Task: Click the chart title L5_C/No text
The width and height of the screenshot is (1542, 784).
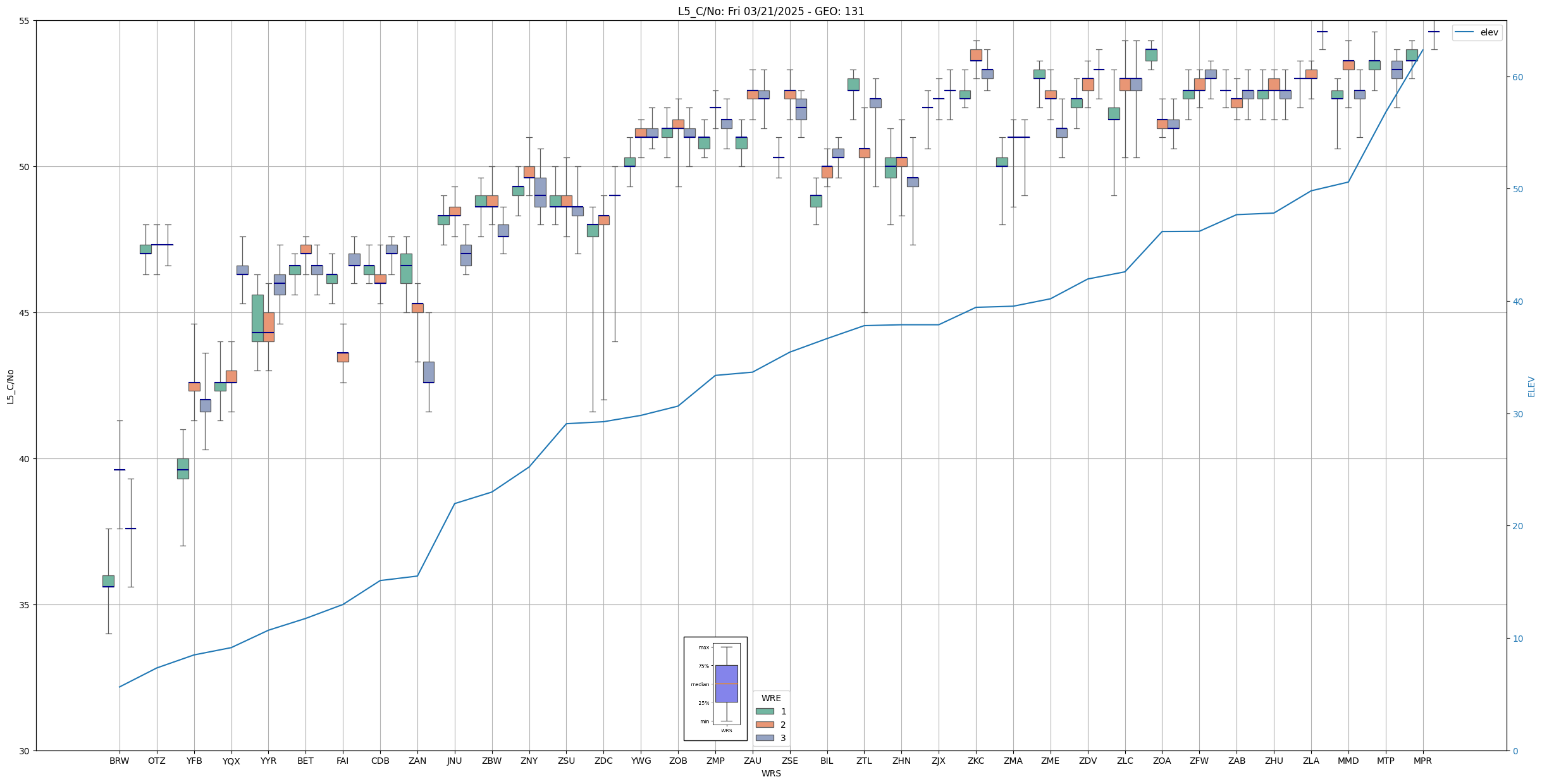Action: pyautogui.click(x=770, y=11)
